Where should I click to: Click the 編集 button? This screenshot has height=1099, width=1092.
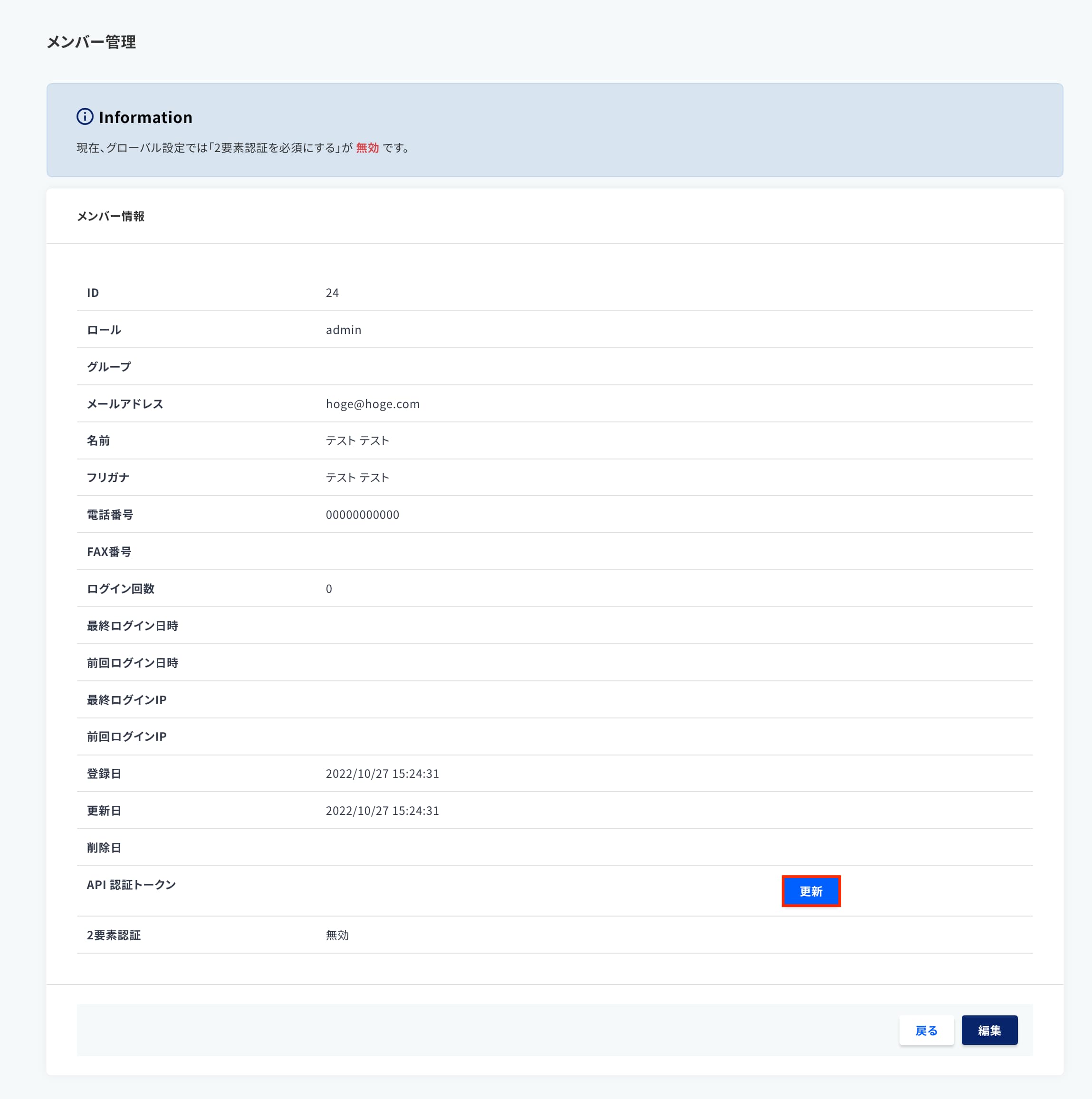click(x=988, y=1030)
